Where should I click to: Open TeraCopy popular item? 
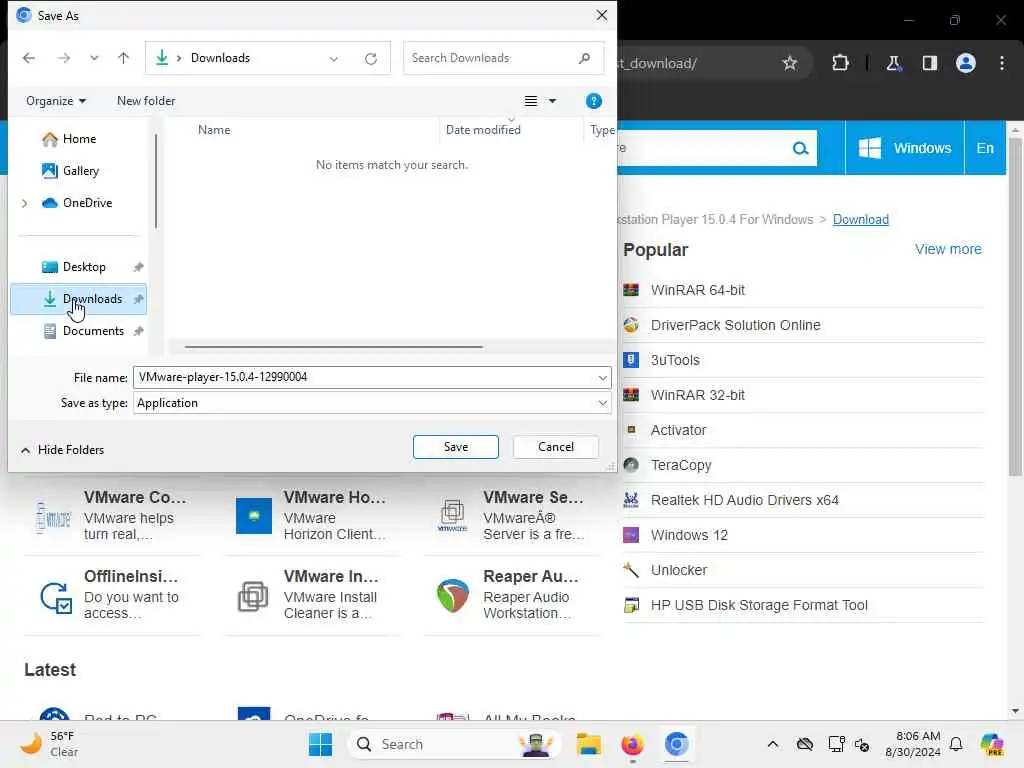tap(680, 465)
